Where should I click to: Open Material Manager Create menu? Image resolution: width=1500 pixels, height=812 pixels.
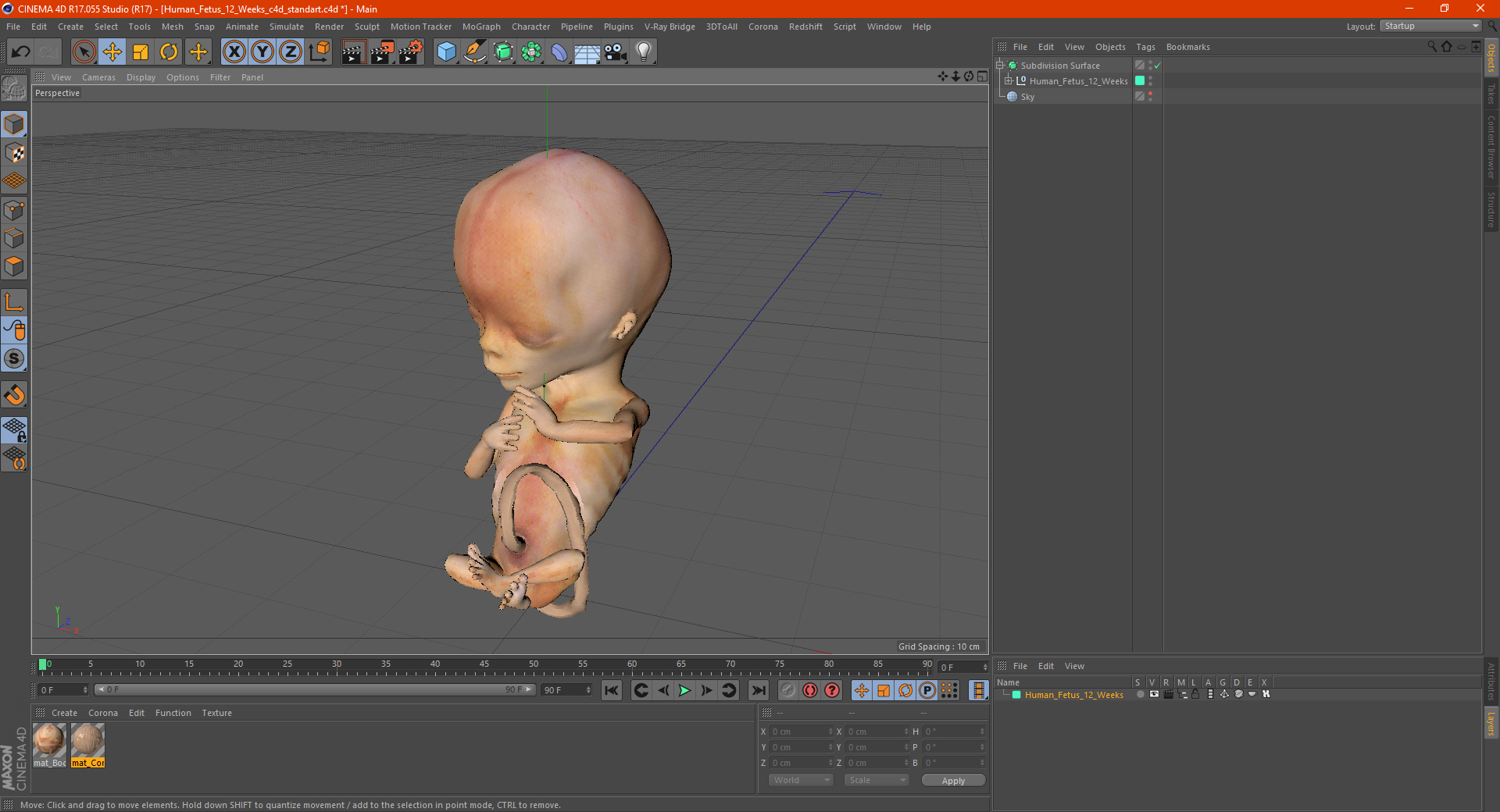[64, 713]
